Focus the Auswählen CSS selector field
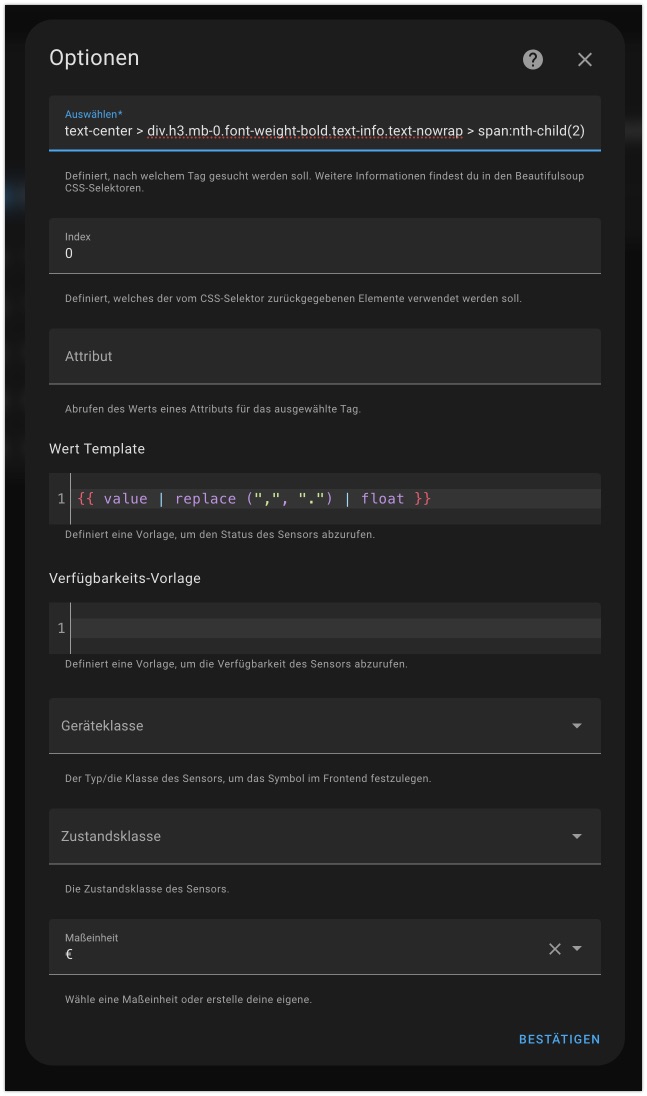Screen dimensions: 647x1096 tap(325, 123)
